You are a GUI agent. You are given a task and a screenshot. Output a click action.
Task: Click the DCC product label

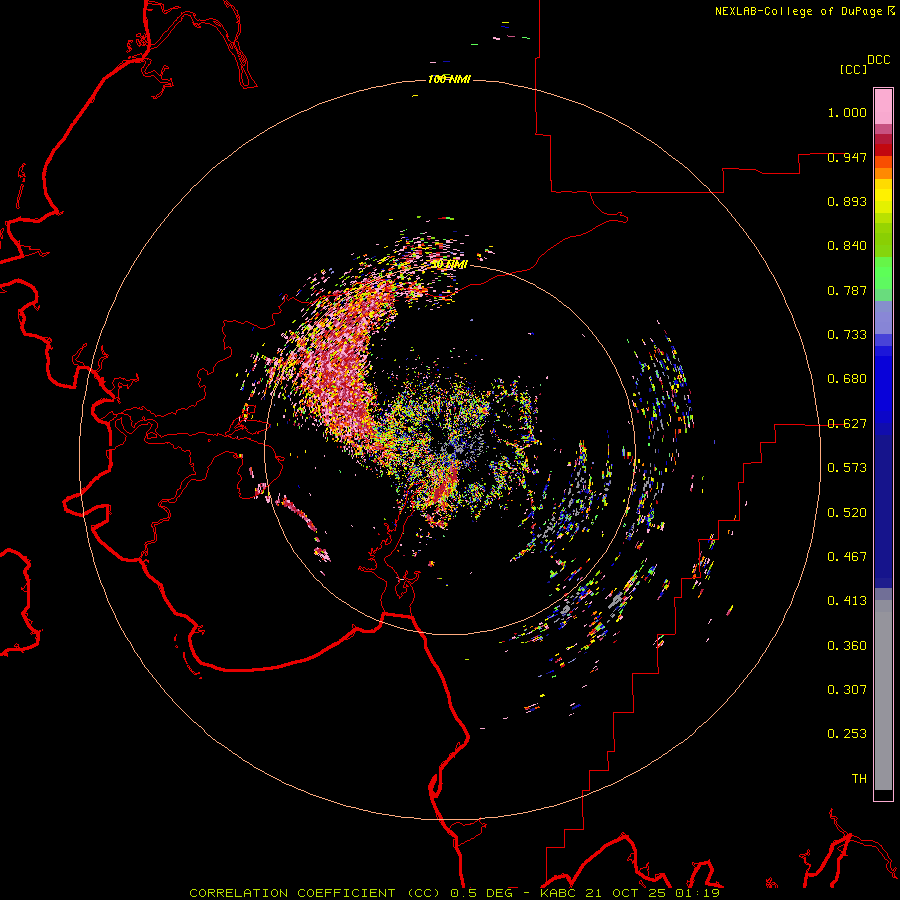pyautogui.click(x=879, y=60)
